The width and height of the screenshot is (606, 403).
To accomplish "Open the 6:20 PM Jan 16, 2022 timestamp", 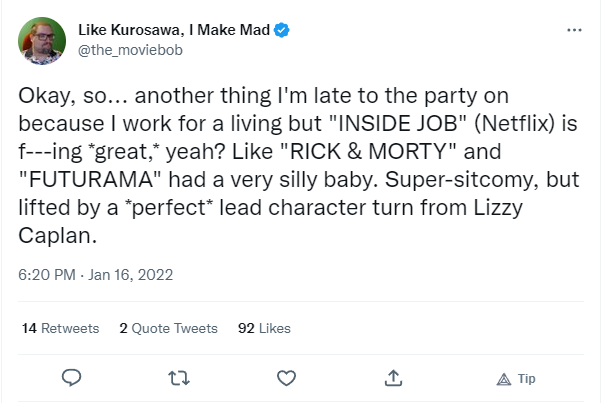I will (x=93, y=272).
